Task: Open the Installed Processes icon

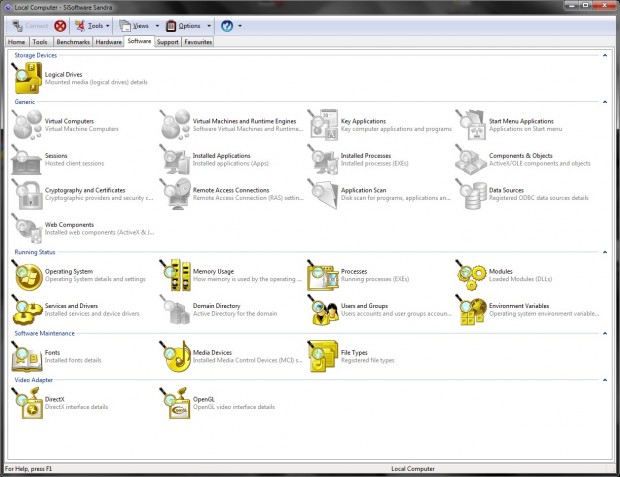Action: coord(323,159)
